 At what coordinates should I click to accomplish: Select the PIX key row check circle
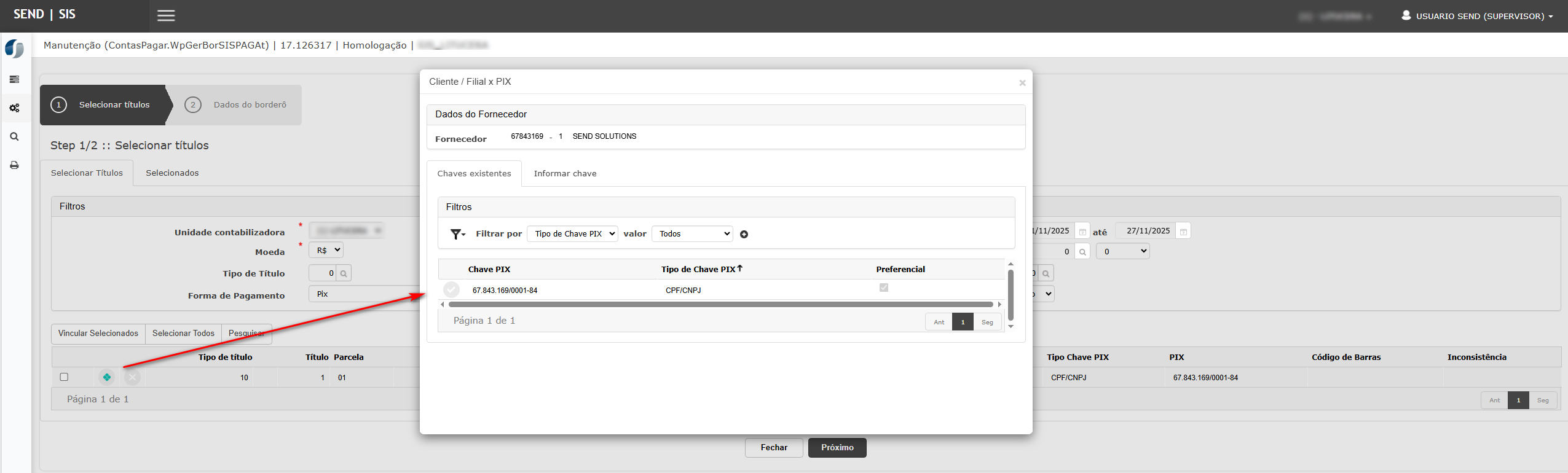coord(451,289)
